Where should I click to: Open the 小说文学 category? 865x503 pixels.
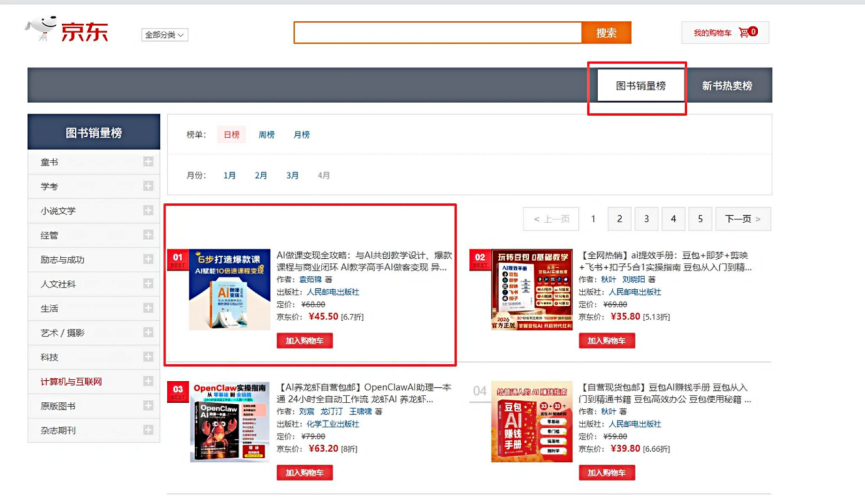pos(58,211)
